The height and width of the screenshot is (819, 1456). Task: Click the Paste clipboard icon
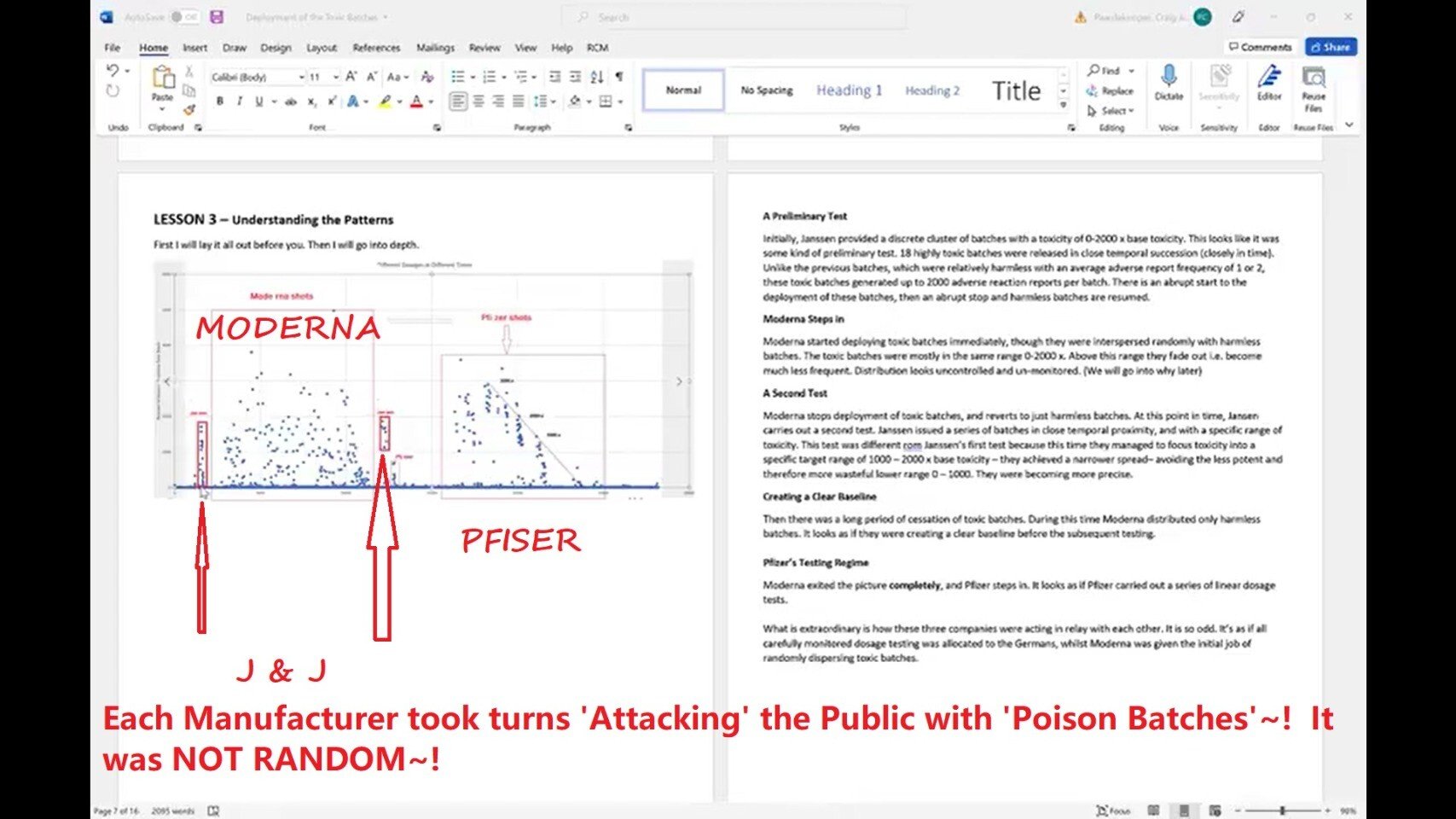[x=162, y=78]
